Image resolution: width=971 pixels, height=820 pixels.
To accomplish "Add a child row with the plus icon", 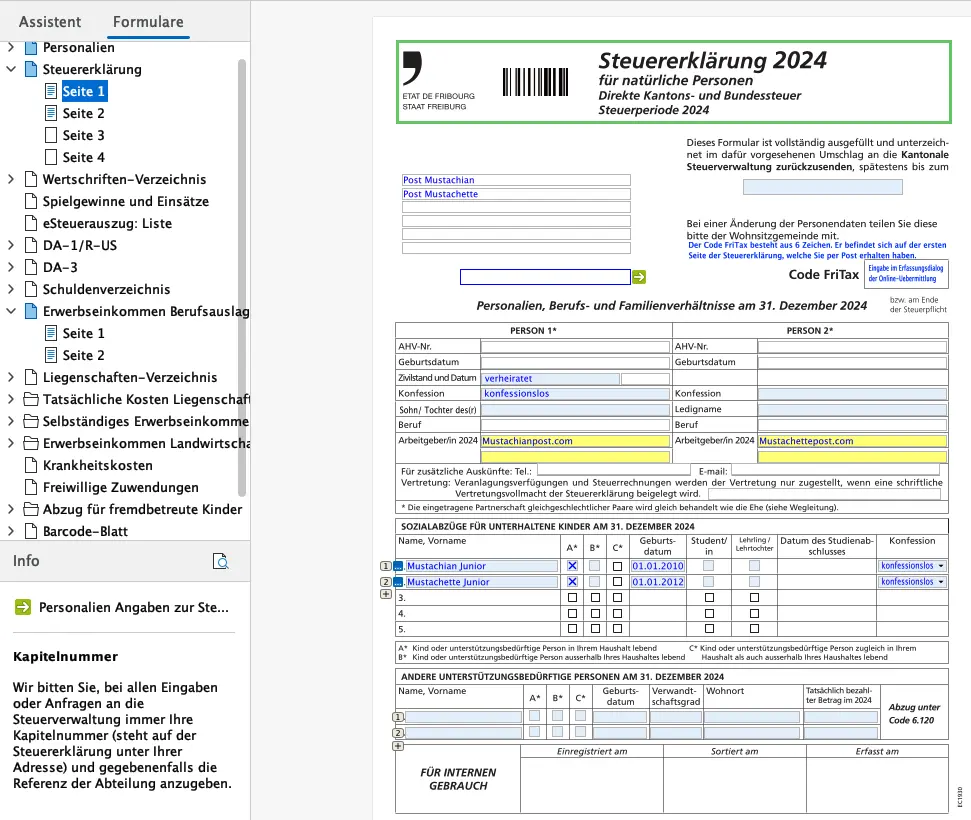I will click(x=386, y=594).
